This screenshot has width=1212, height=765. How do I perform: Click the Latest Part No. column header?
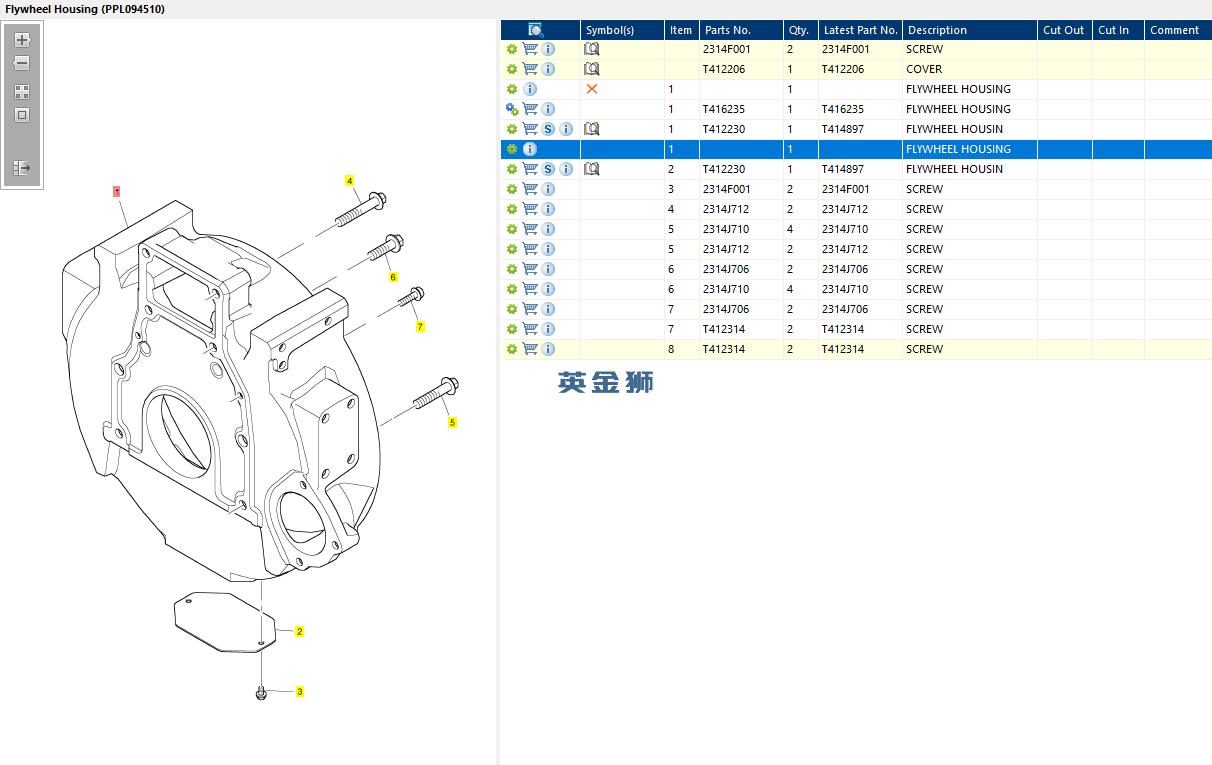pyautogui.click(x=860, y=30)
